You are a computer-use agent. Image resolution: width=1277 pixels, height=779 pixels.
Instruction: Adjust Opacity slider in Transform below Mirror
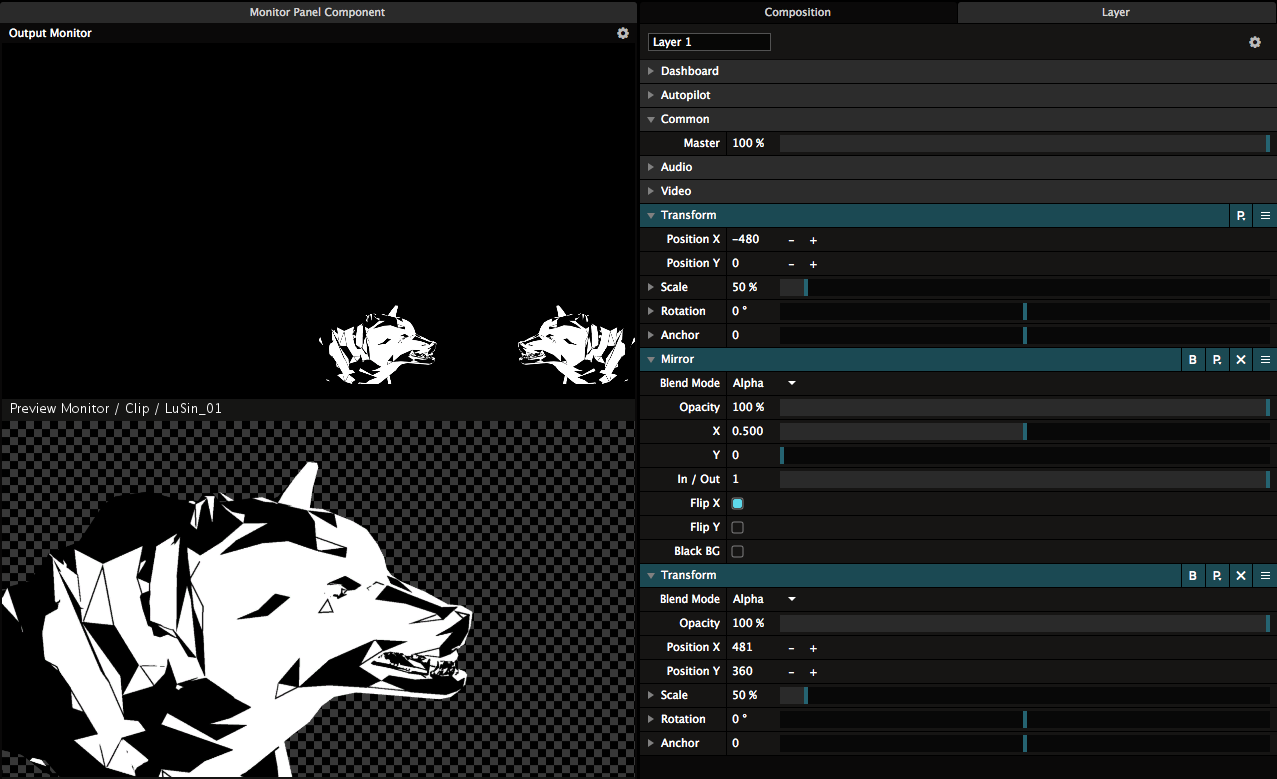pos(1025,623)
